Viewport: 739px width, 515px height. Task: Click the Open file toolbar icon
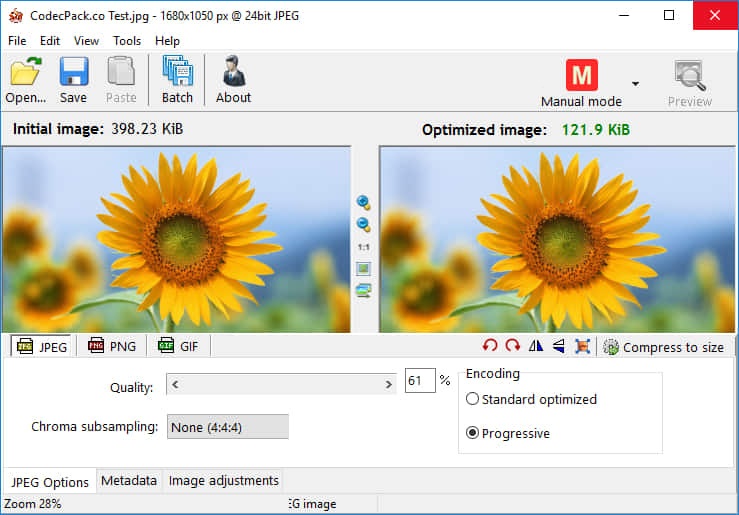click(25, 80)
